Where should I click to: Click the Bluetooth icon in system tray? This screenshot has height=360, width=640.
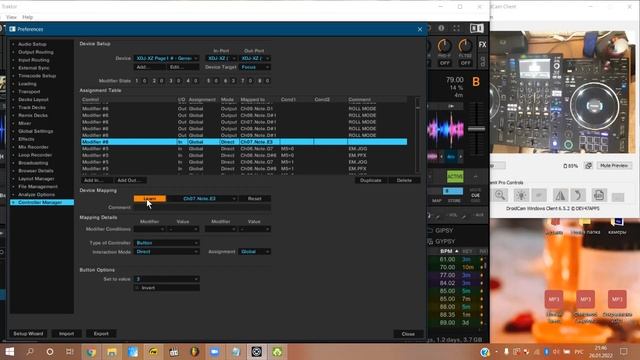tap(546, 352)
